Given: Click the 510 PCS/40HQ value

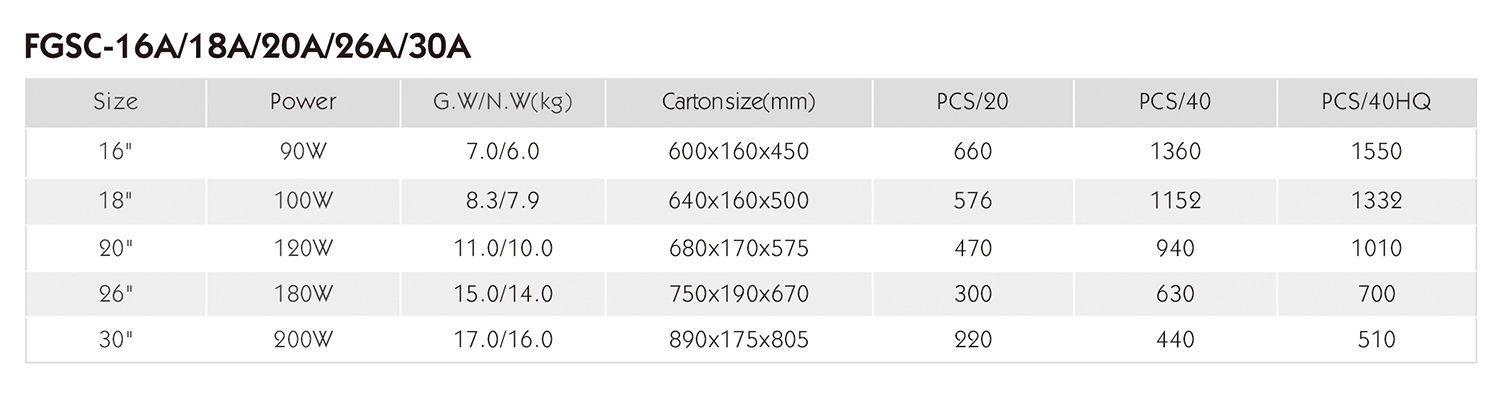Looking at the screenshot, I should click(x=1377, y=341).
